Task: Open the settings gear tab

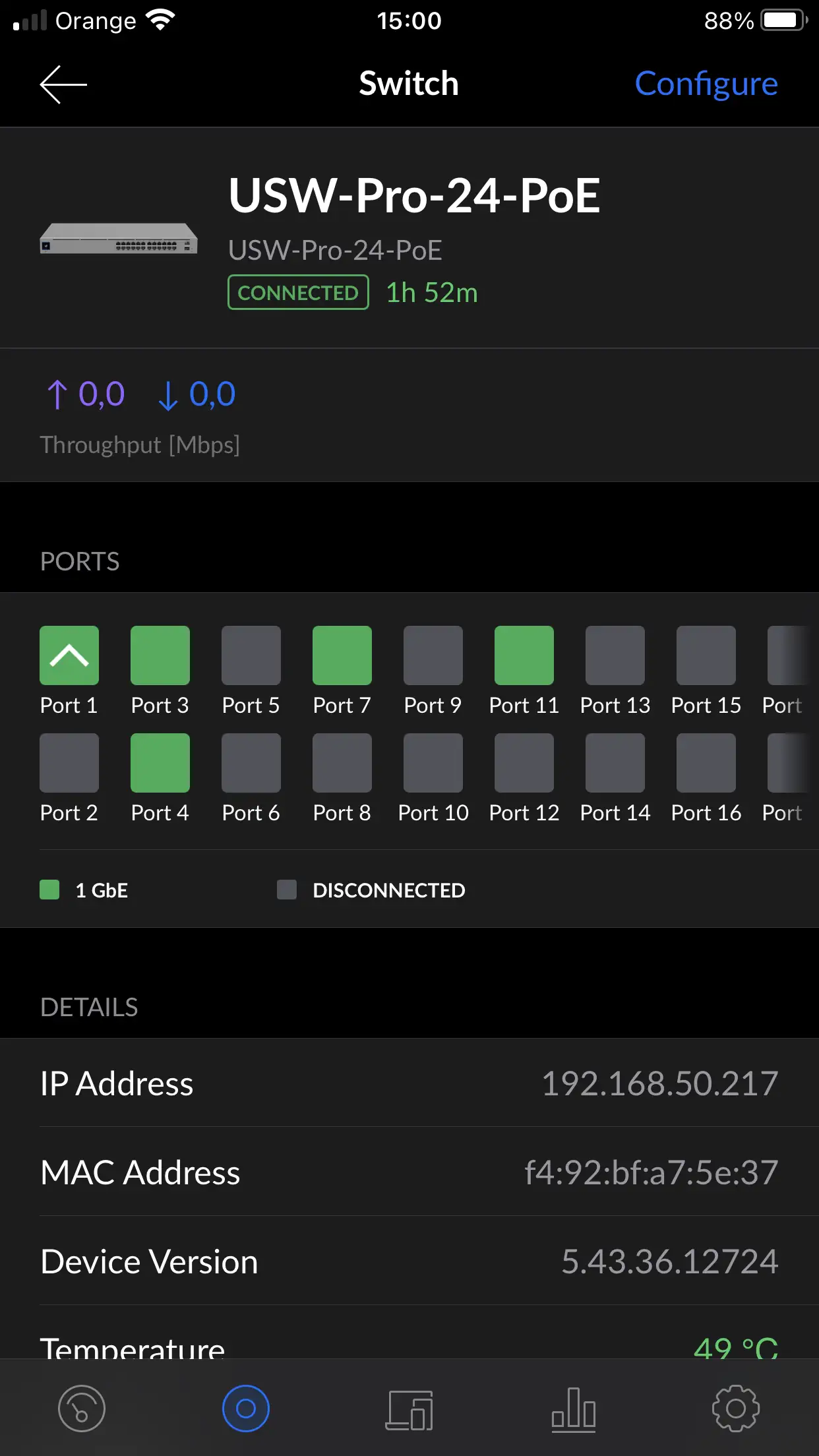Action: (x=736, y=1409)
